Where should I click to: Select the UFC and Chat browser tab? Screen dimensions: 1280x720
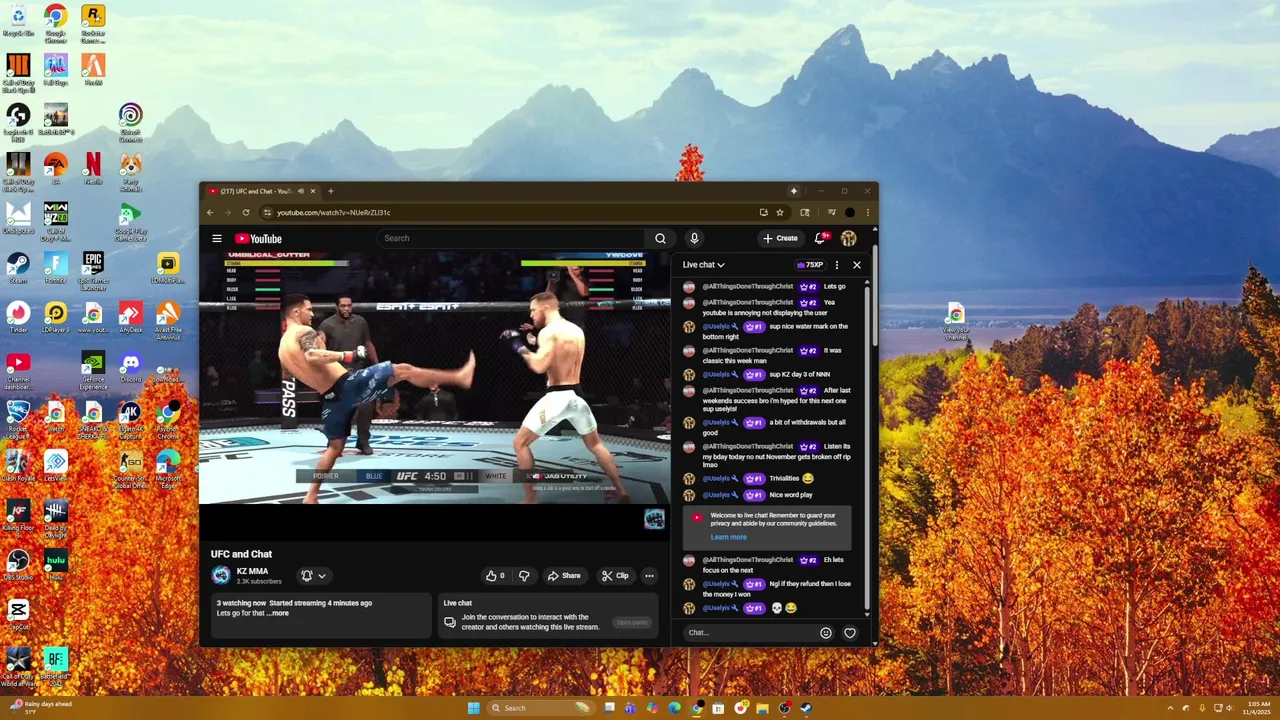coord(260,191)
